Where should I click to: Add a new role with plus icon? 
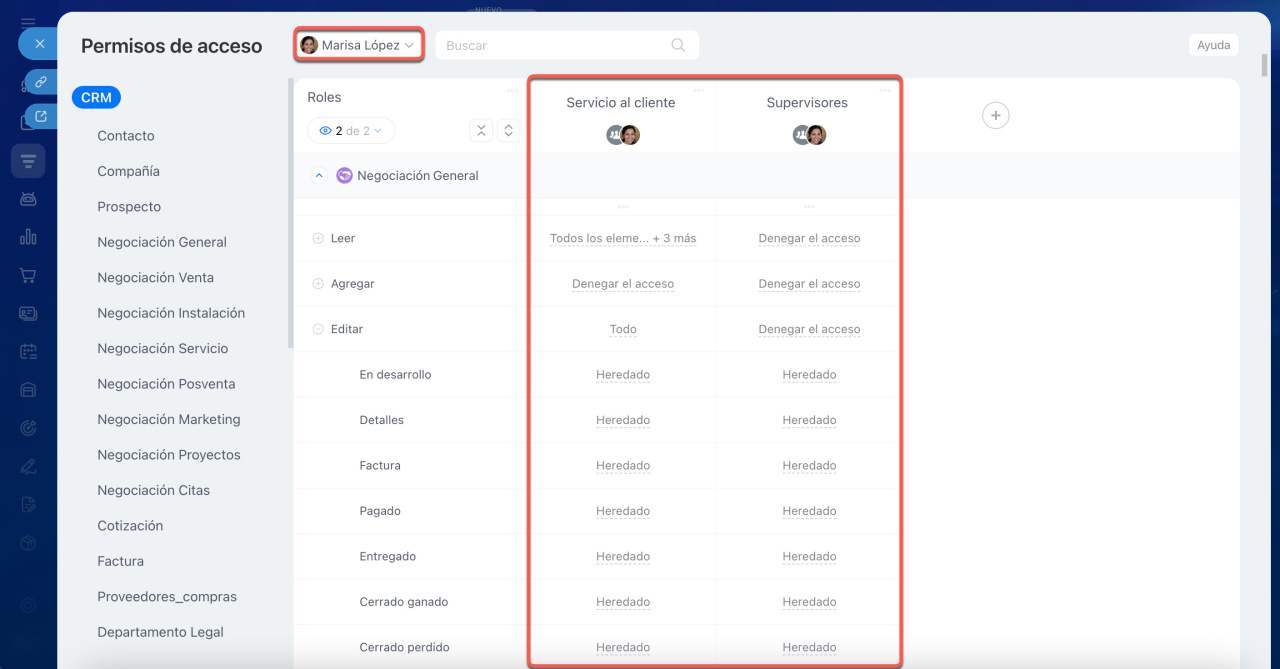(x=995, y=116)
